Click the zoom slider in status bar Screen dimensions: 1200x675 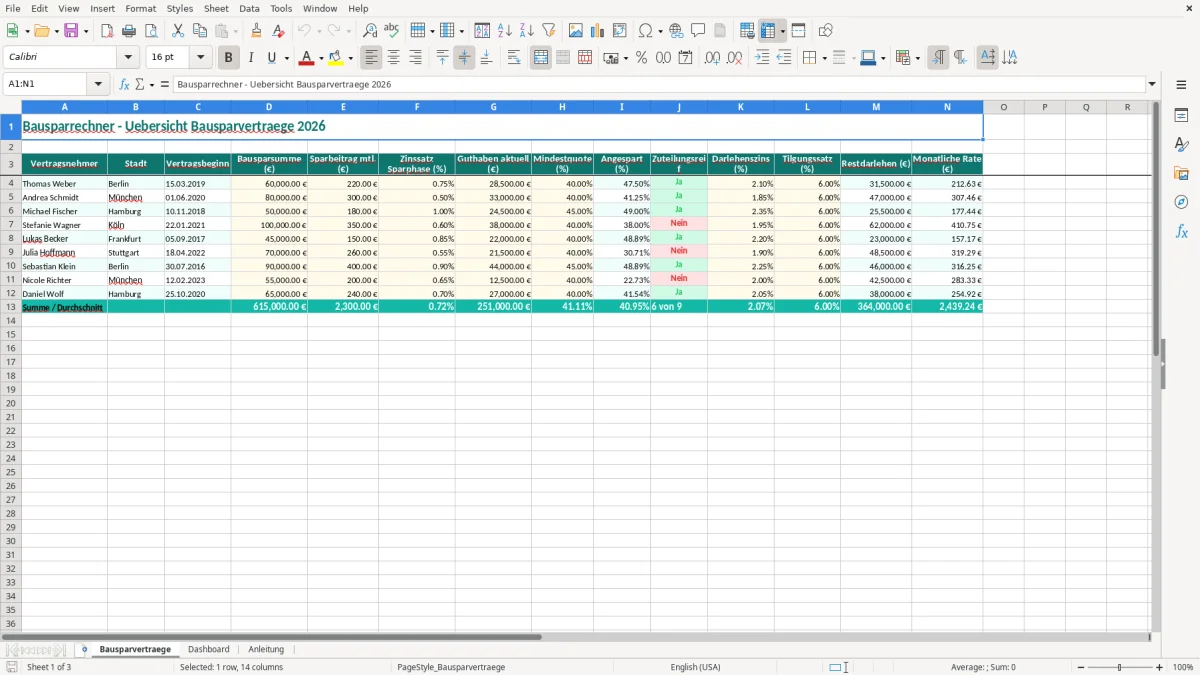coord(1119,667)
